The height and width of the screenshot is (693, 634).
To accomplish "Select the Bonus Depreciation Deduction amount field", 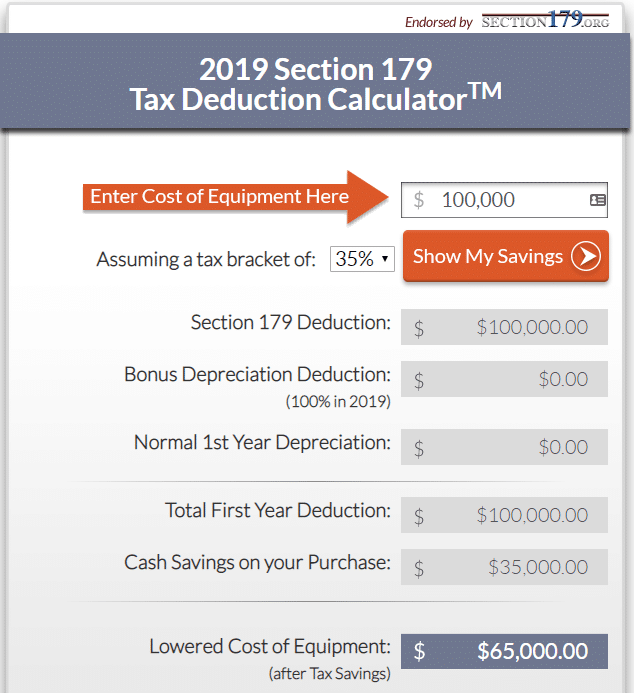I will click(x=505, y=379).
